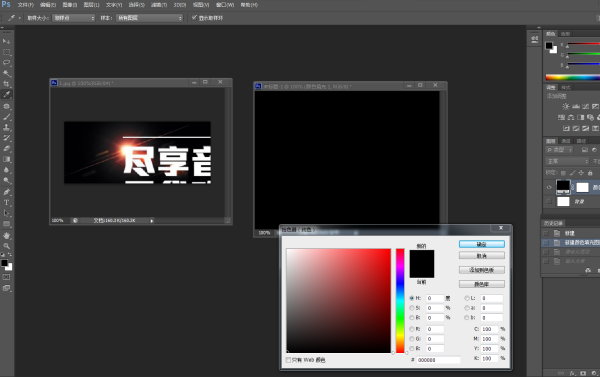The width and height of the screenshot is (600, 377).
Task: Select the Clone Stamp tool
Action: pos(7,127)
